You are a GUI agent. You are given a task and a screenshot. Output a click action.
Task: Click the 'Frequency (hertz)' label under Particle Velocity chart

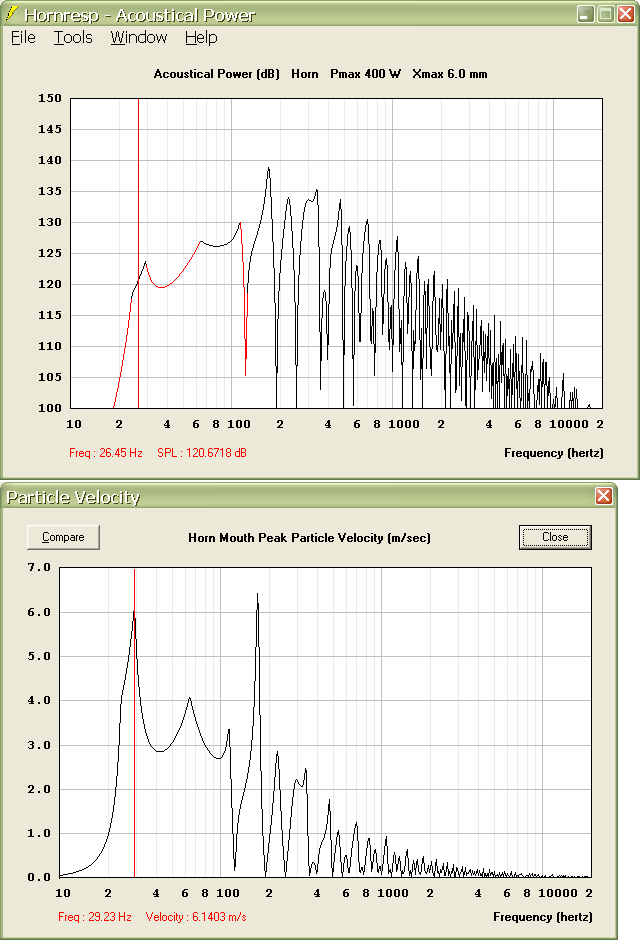543,917
